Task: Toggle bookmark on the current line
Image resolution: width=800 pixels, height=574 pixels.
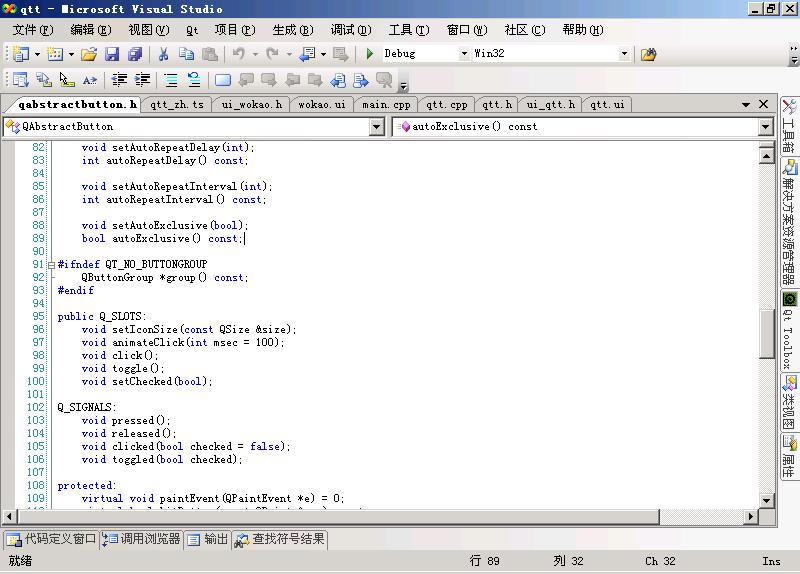Action: coord(222,80)
